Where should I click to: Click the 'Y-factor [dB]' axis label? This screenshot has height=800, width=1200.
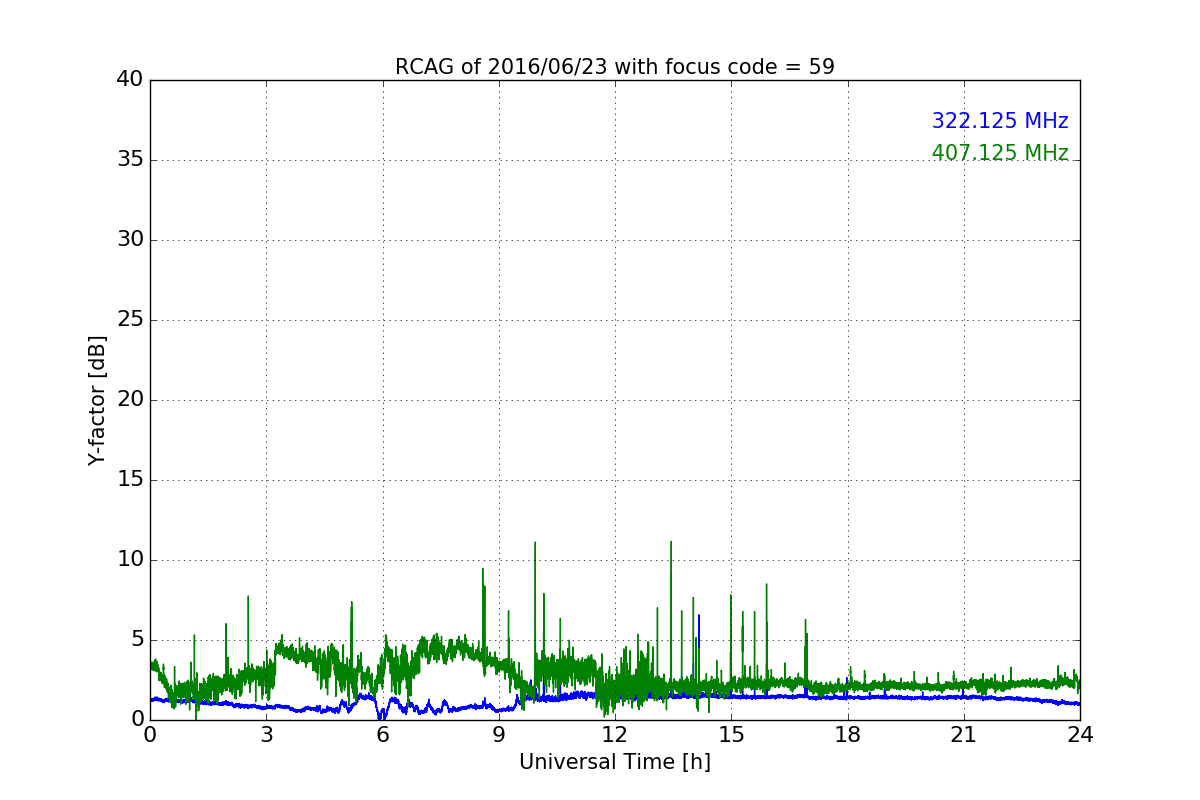click(96, 400)
